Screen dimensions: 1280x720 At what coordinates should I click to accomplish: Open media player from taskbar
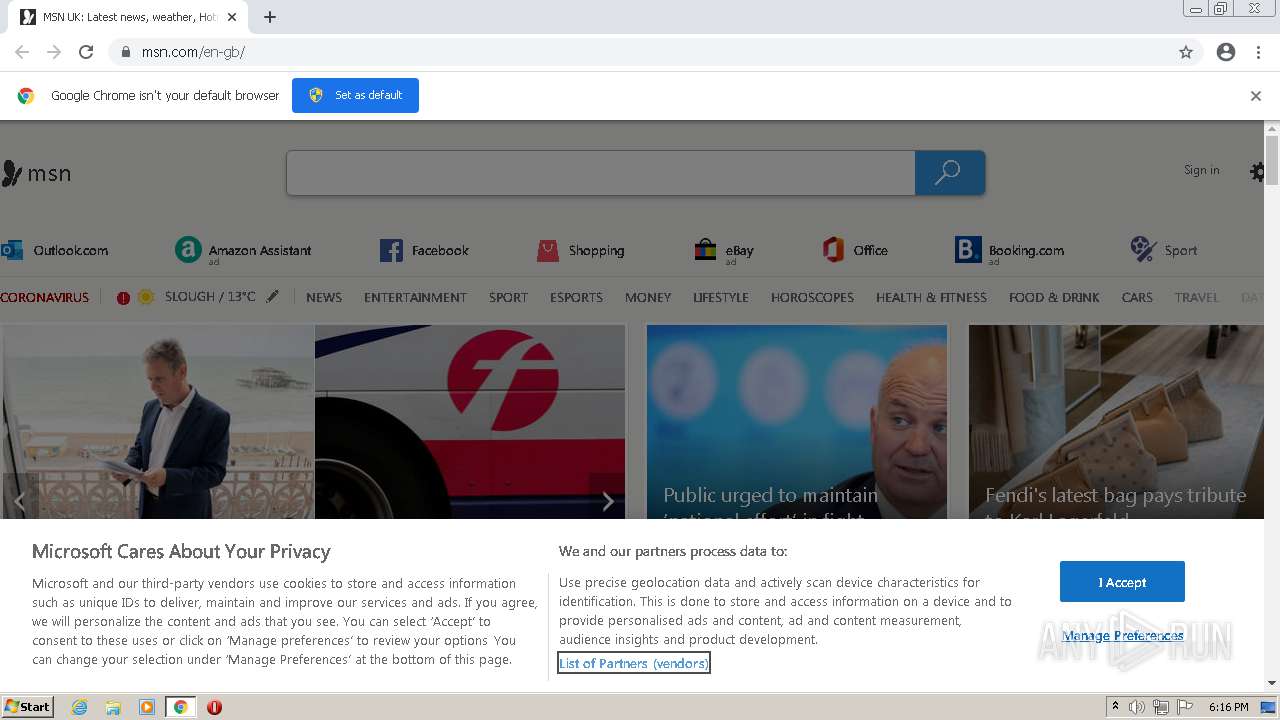point(147,707)
